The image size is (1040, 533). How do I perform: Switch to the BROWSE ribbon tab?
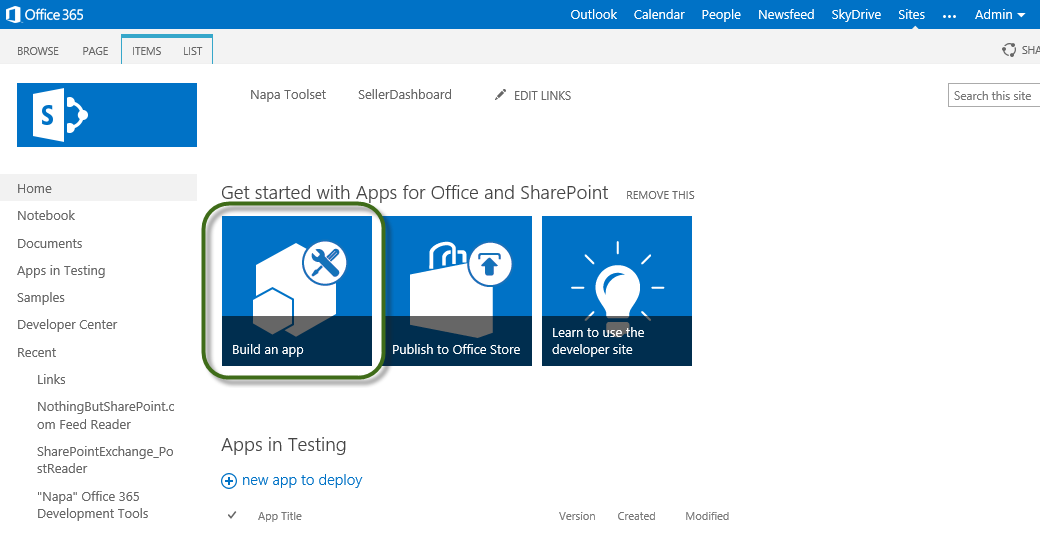coord(38,51)
